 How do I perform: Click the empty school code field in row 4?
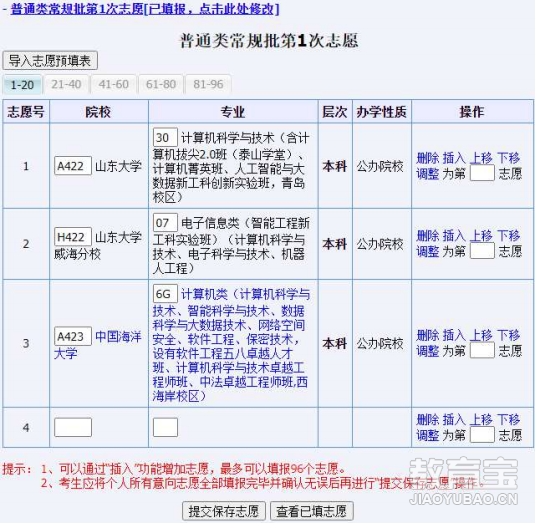(x=73, y=428)
